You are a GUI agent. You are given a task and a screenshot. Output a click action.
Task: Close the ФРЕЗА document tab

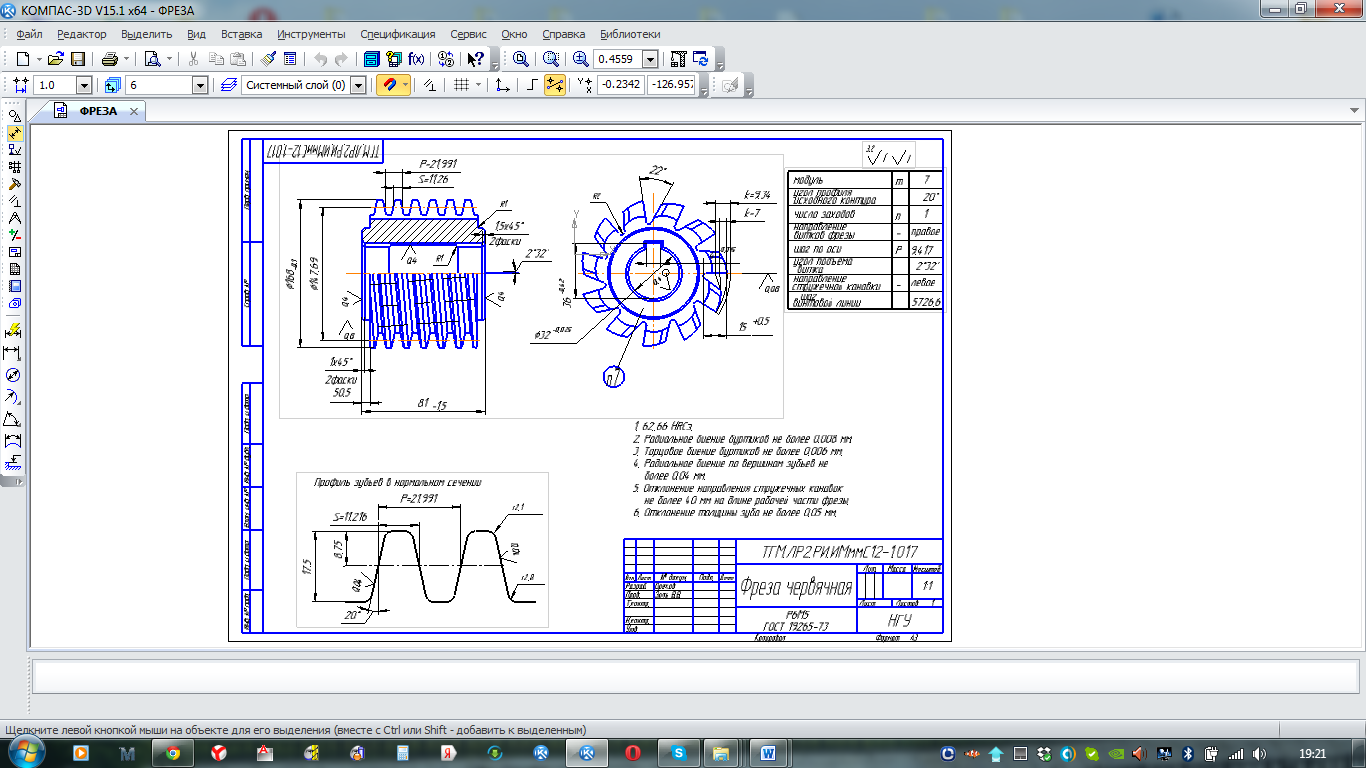click(x=134, y=111)
